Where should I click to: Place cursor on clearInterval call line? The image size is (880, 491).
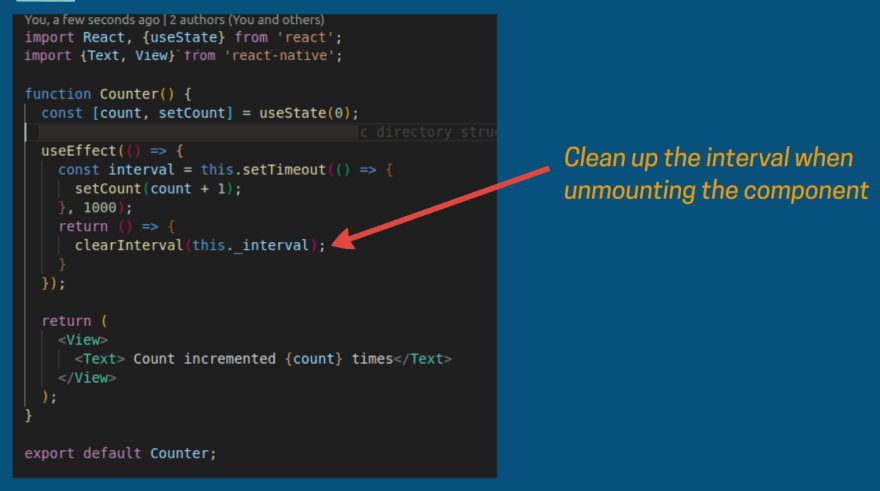click(x=200, y=246)
